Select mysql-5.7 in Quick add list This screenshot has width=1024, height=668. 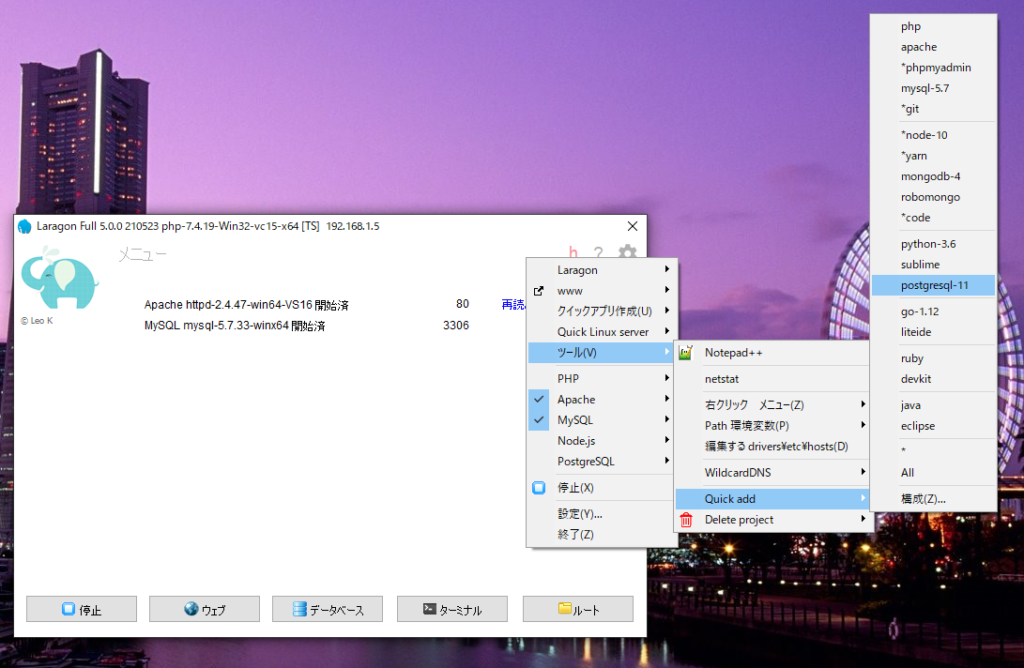933,88
